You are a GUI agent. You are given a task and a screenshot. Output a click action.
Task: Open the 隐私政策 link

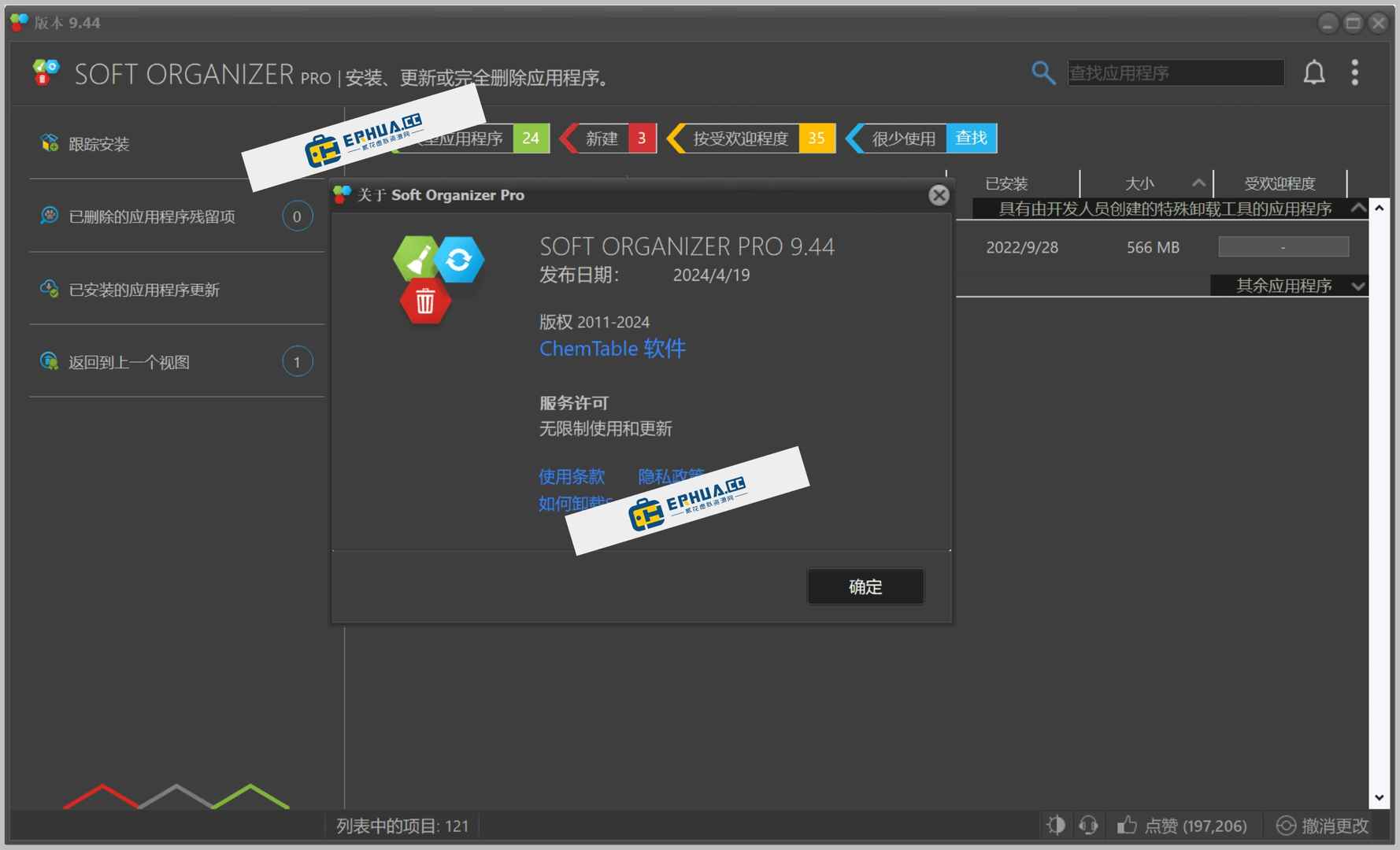[x=671, y=476]
